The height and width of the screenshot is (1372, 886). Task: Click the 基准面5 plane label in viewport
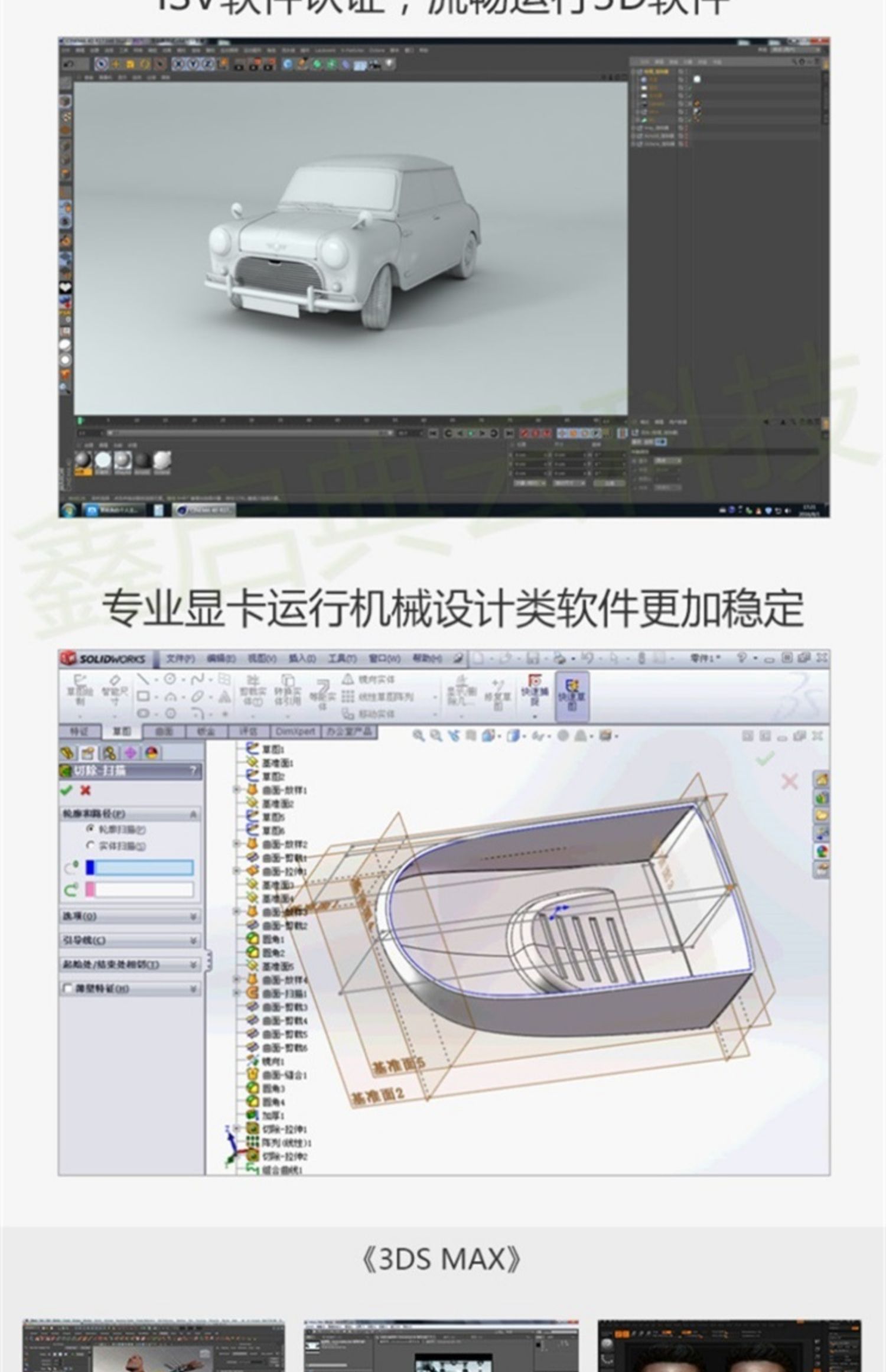pos(398,1065)
